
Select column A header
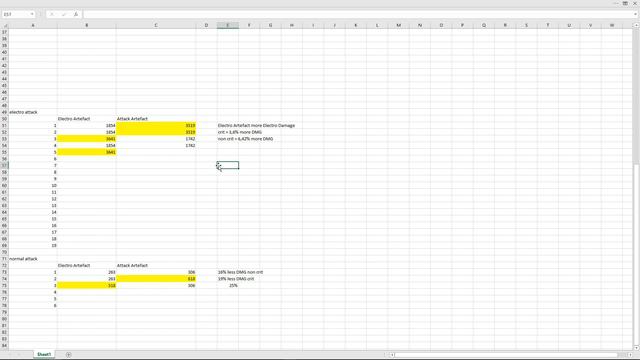(x=33, y=25)
